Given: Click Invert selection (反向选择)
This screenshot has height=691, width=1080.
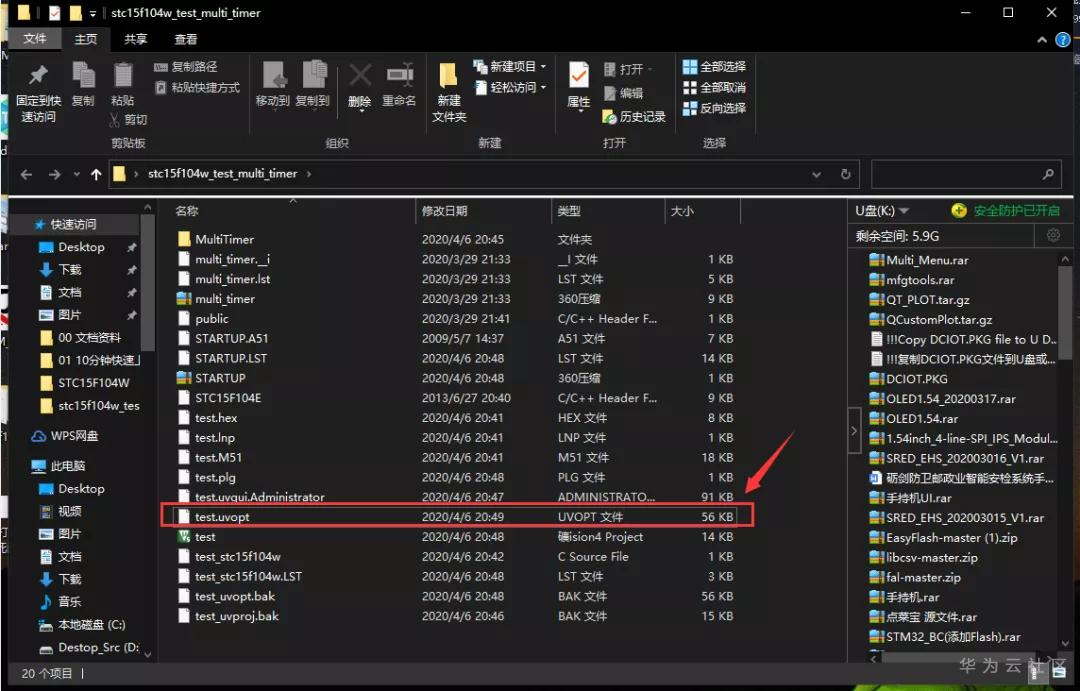Looking at the screenshot, I should (714, 108).
